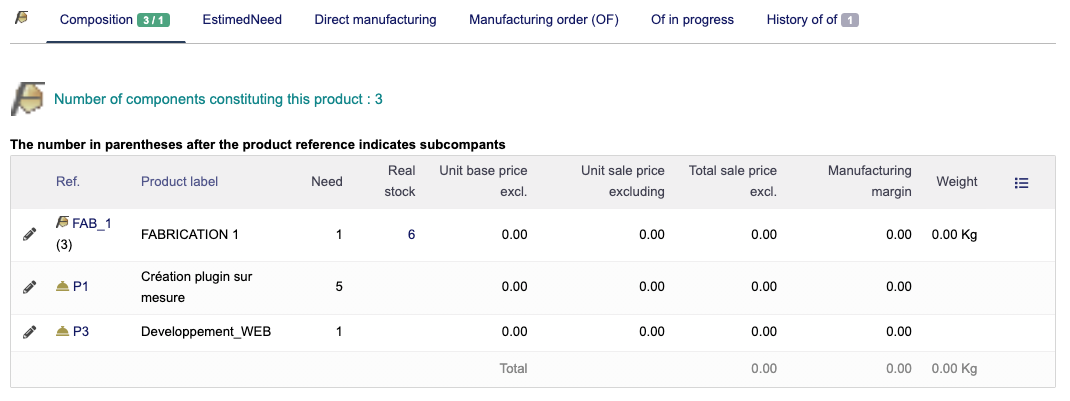Image resolution: width=1070 pixels, height=401 pixels.
Task: Click the real stock value 6
Action: pyautogui.click(x=411, y=235)
